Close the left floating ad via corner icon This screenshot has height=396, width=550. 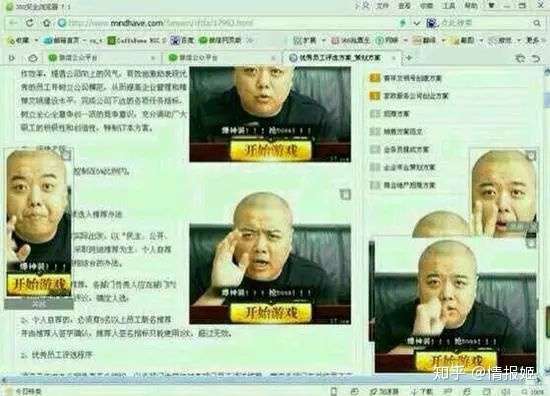[66, 155]
